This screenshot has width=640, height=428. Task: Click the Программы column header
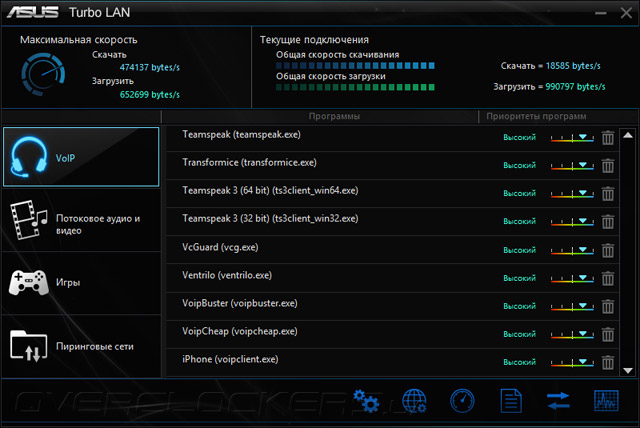(334, 116)
